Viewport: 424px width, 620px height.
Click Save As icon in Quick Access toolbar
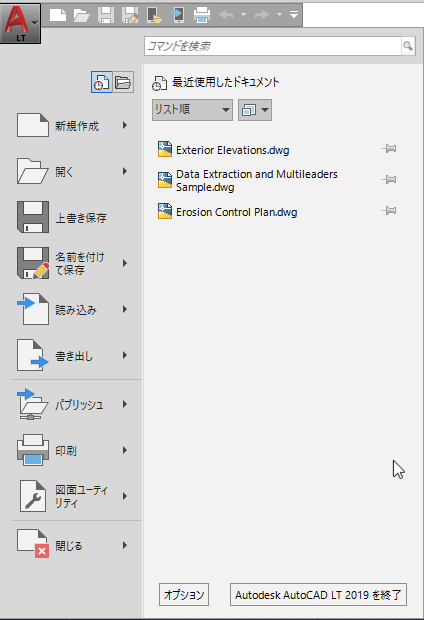[x=130, y=15]
